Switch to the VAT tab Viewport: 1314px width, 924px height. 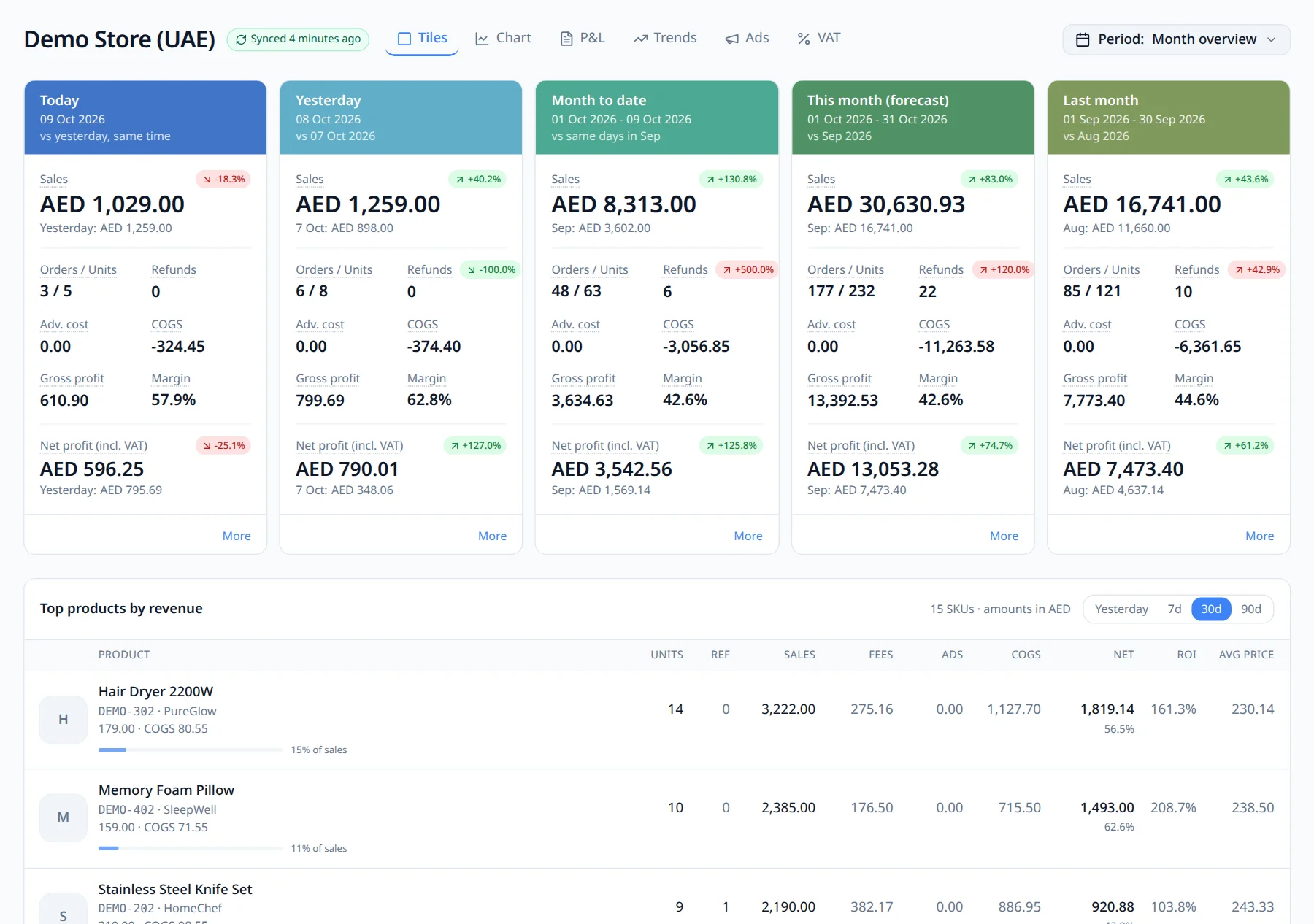click(818, 39)
